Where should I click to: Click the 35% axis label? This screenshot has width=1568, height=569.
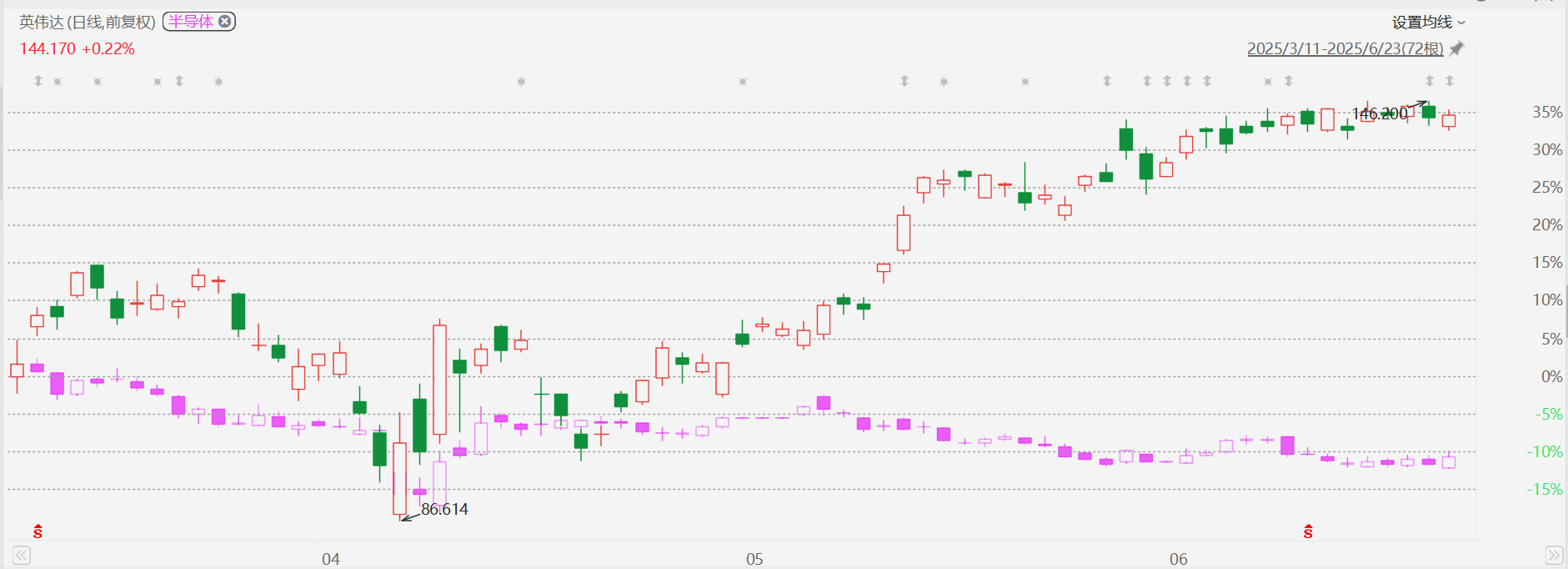(x=1547, y=112)
